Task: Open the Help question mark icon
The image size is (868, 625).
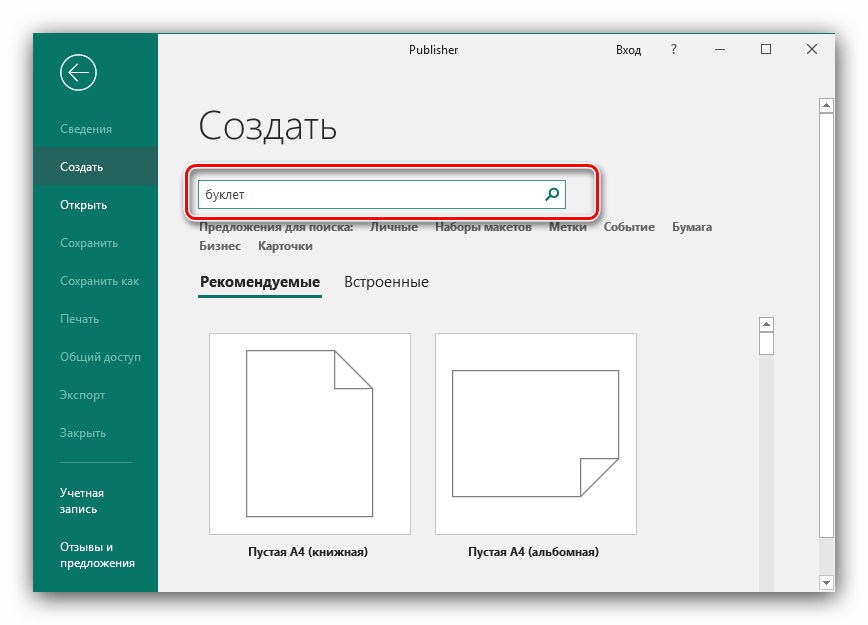Action: (674, 49)
